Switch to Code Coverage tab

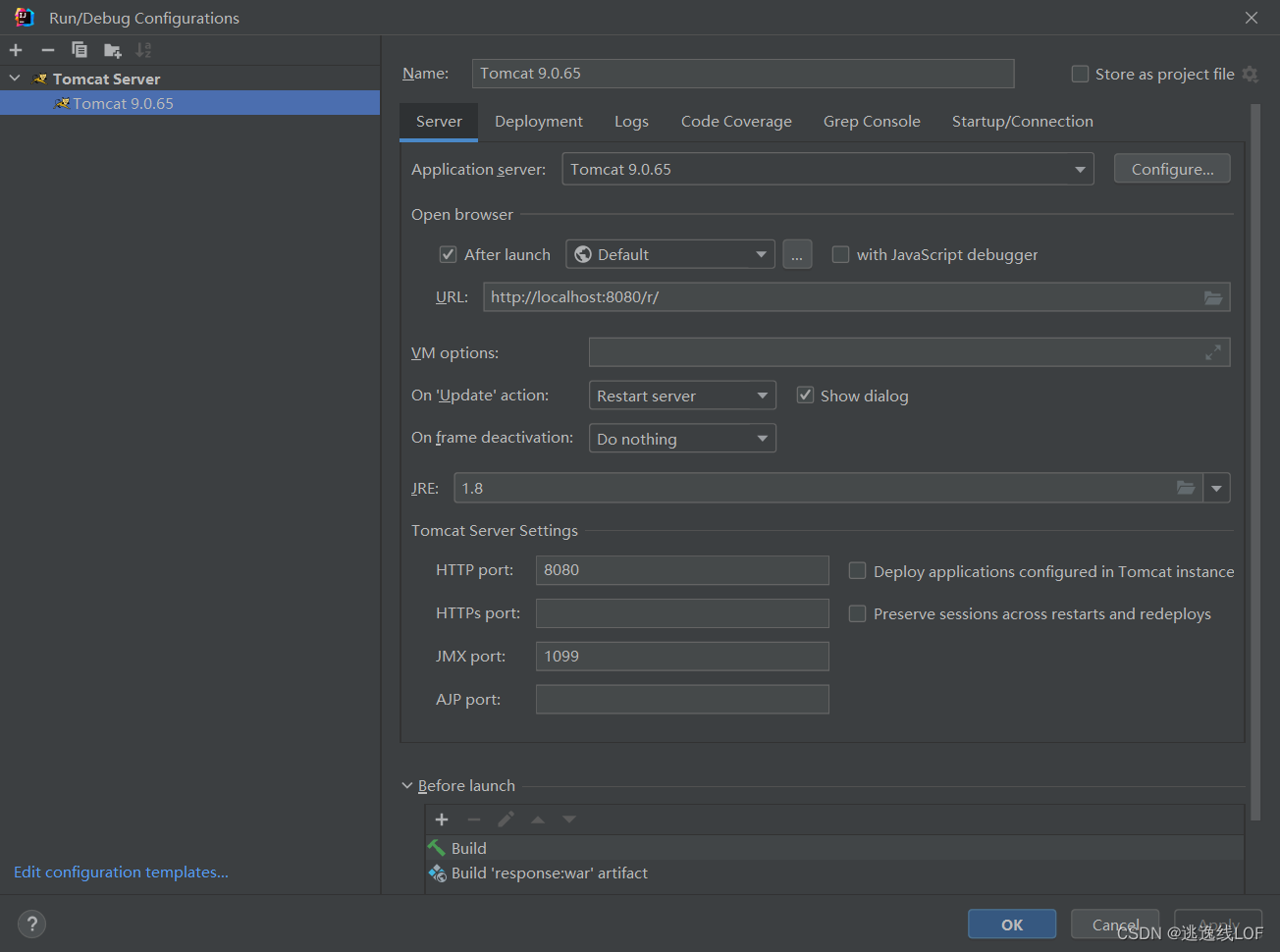736,122
